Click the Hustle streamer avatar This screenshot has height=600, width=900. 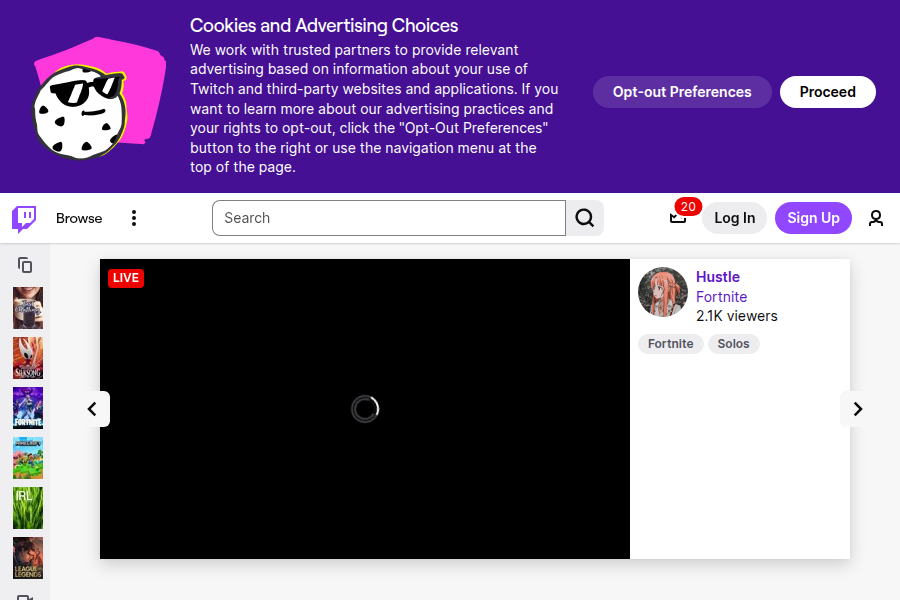click(663, 292)
